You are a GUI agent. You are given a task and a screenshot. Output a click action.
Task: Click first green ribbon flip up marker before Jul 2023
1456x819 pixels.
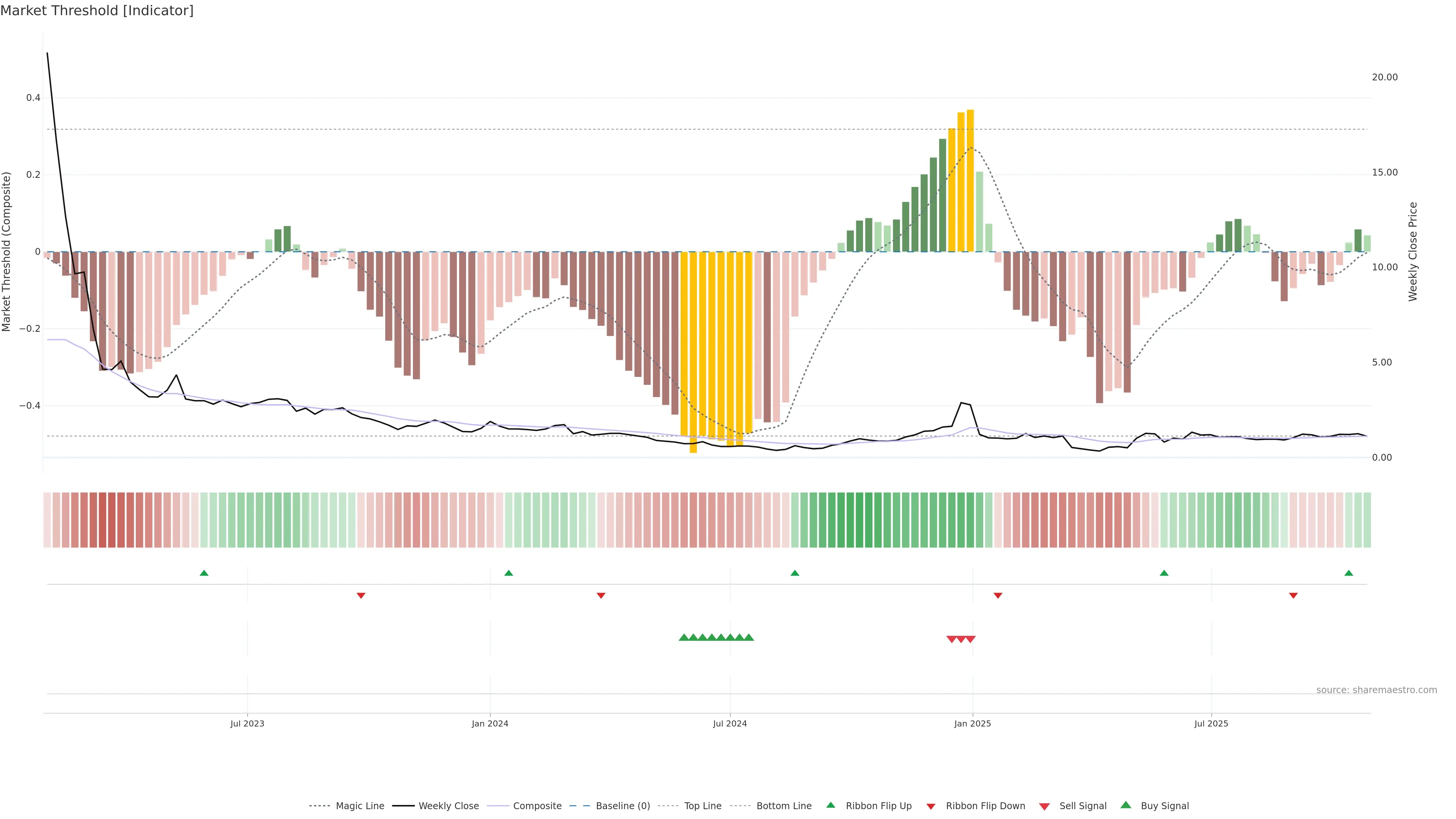pyautogui.click(x=204, y=573)
